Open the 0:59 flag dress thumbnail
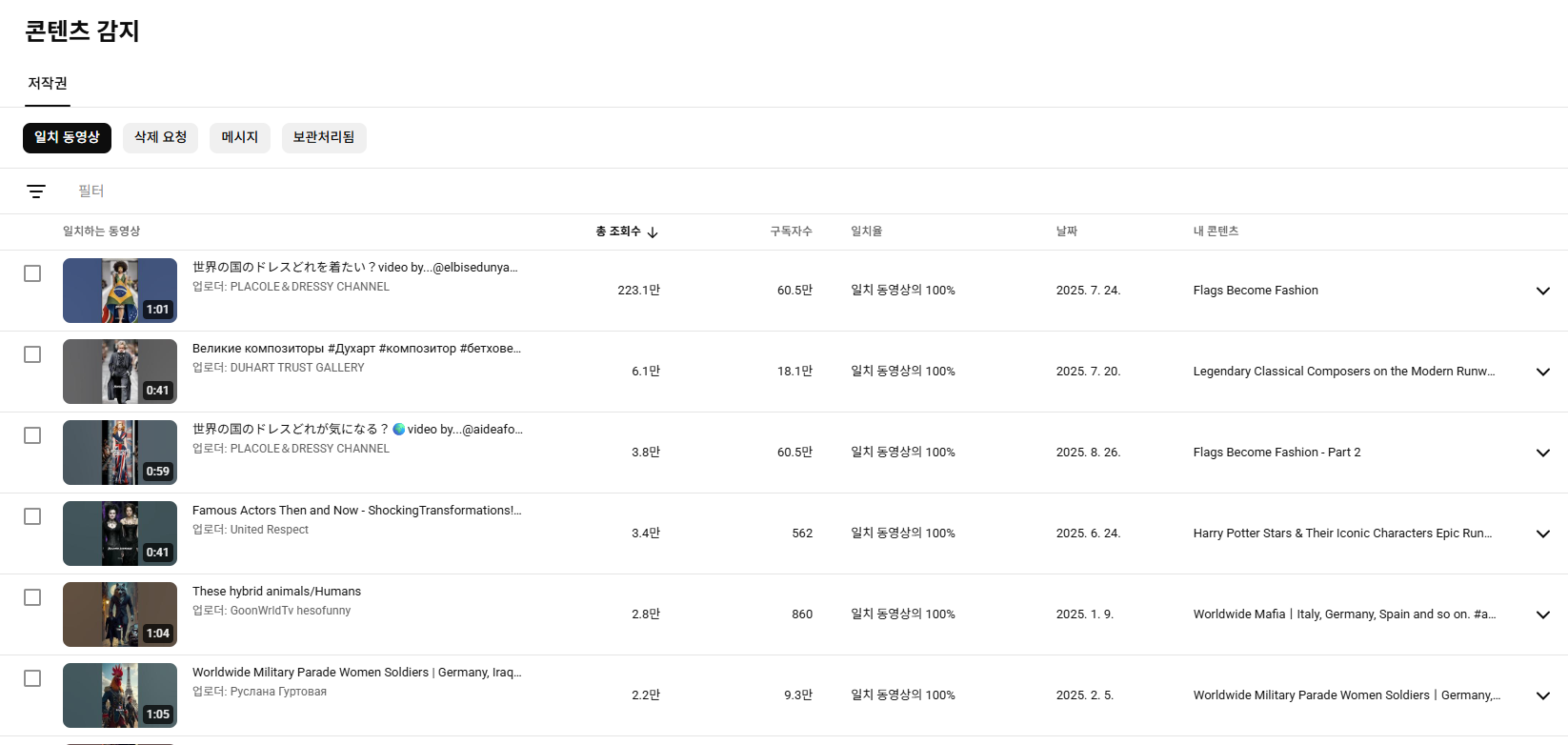This screenshot has height=745, width=1568. coord(120,453)
